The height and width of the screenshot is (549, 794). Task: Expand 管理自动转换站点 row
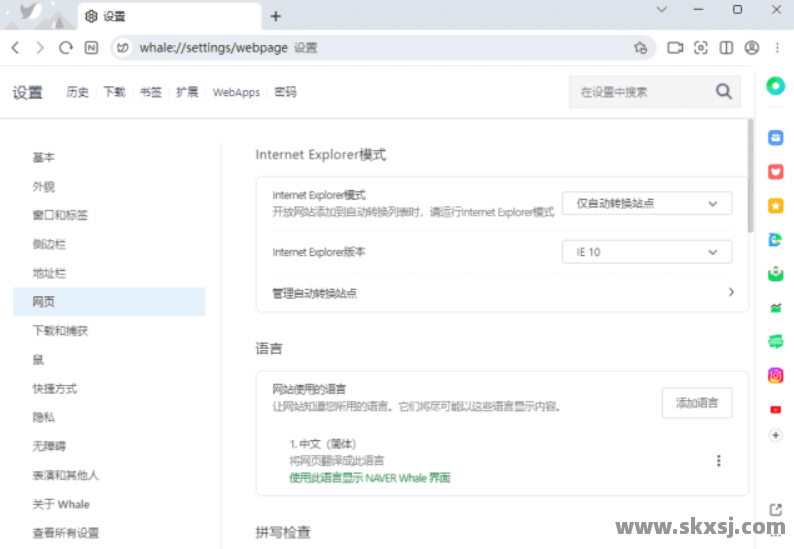(x=731, y=293)
